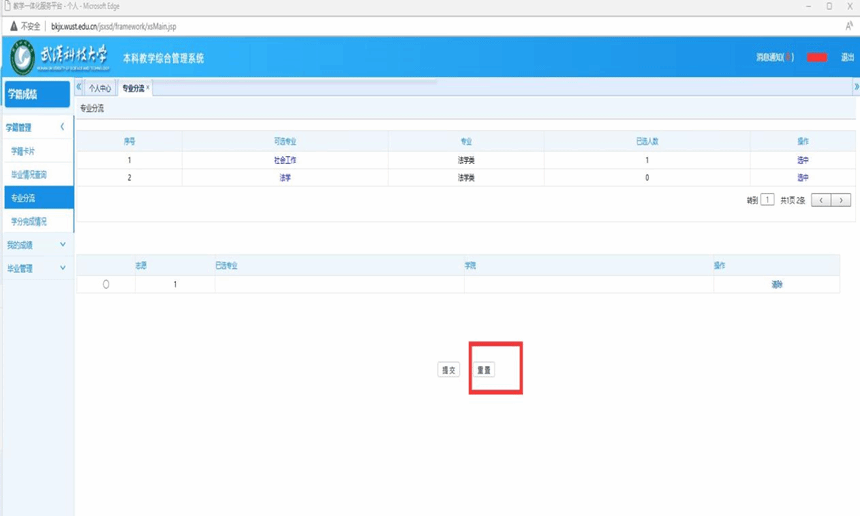Select the radio button for 志愿 1
860x516 pixels.
pyautogui.click(x=106, y=285)
